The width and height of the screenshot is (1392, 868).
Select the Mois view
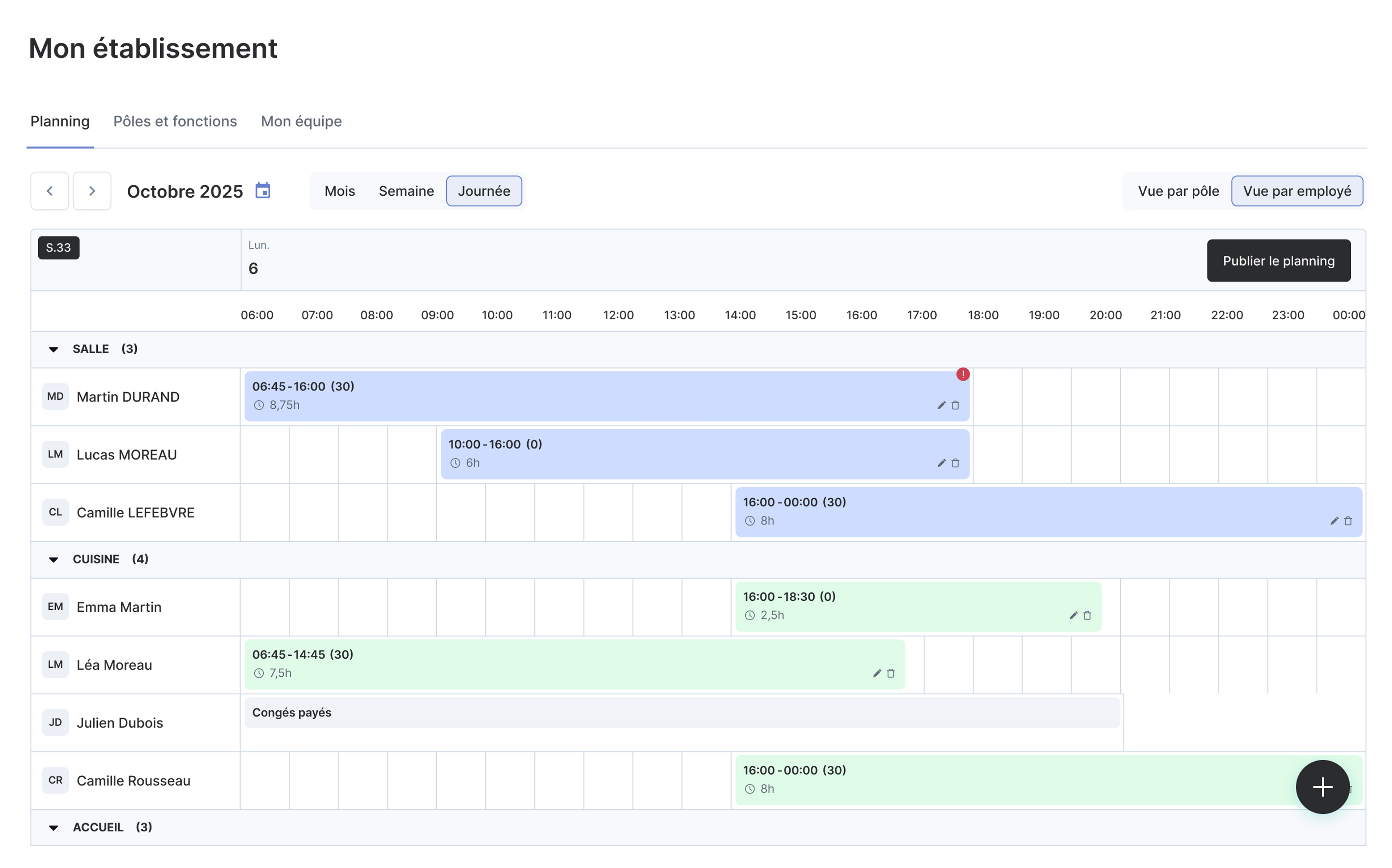click(x=339, y=191)
